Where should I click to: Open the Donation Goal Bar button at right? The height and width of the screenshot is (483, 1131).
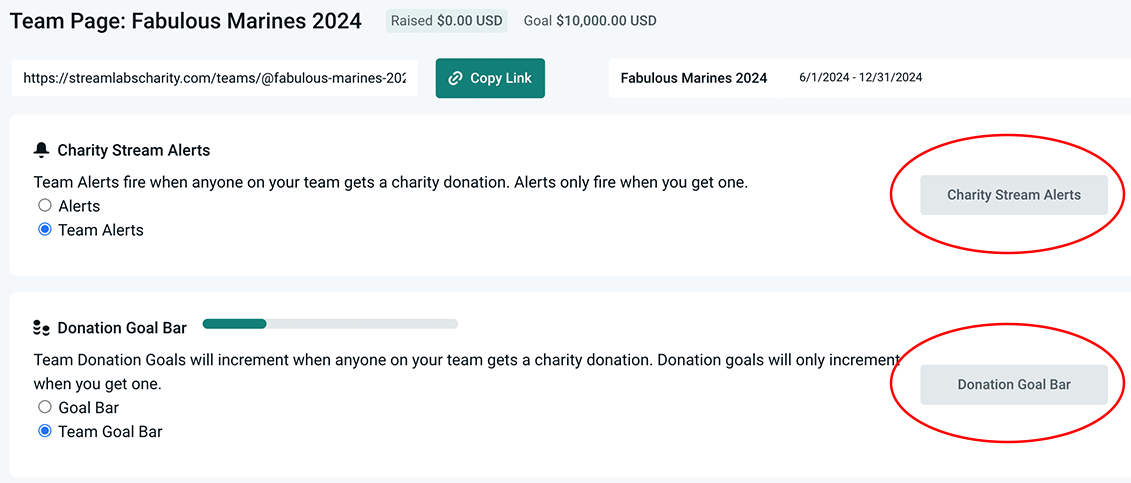(1013, 385)
